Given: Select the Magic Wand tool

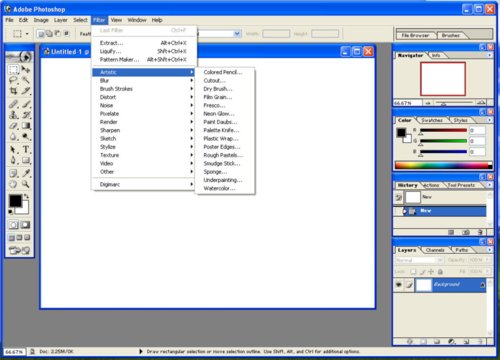Looking at the screenshot, I should click(26, 80).
